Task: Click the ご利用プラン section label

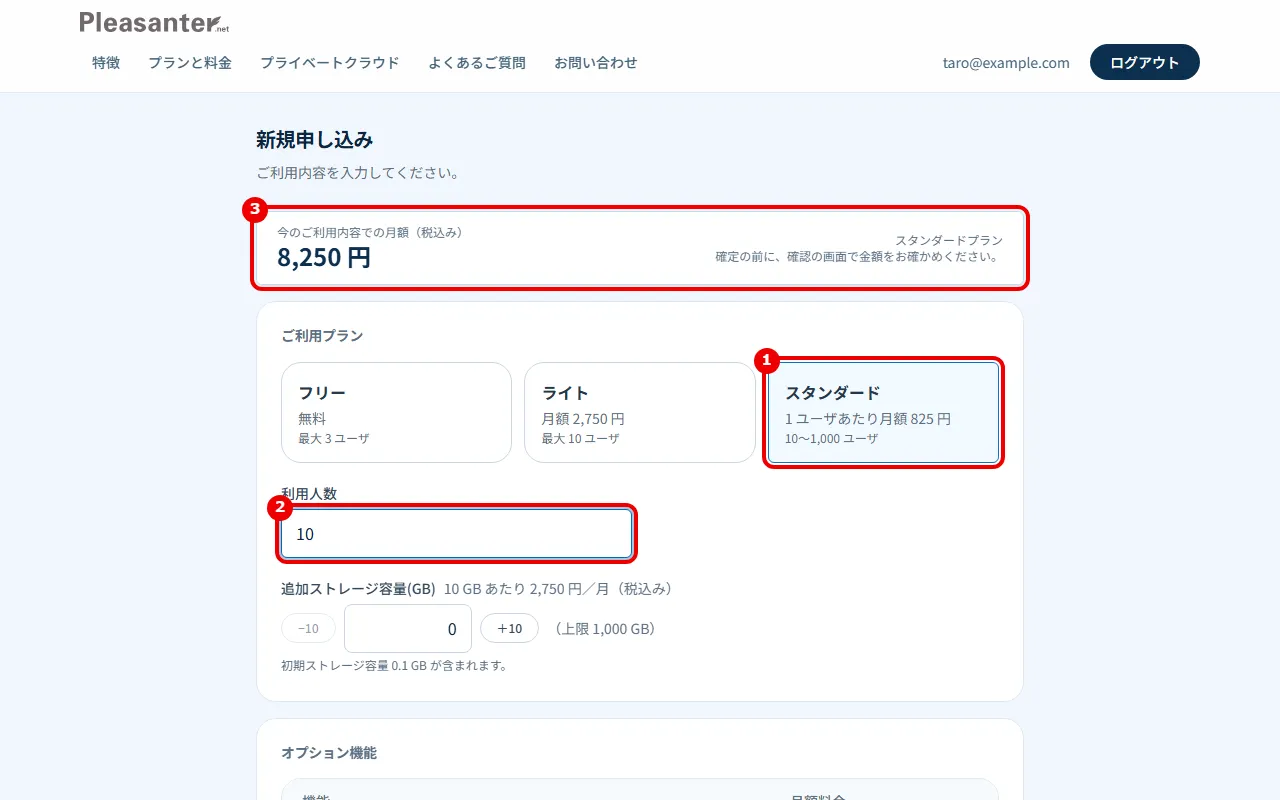Action: tap(322, 335)
